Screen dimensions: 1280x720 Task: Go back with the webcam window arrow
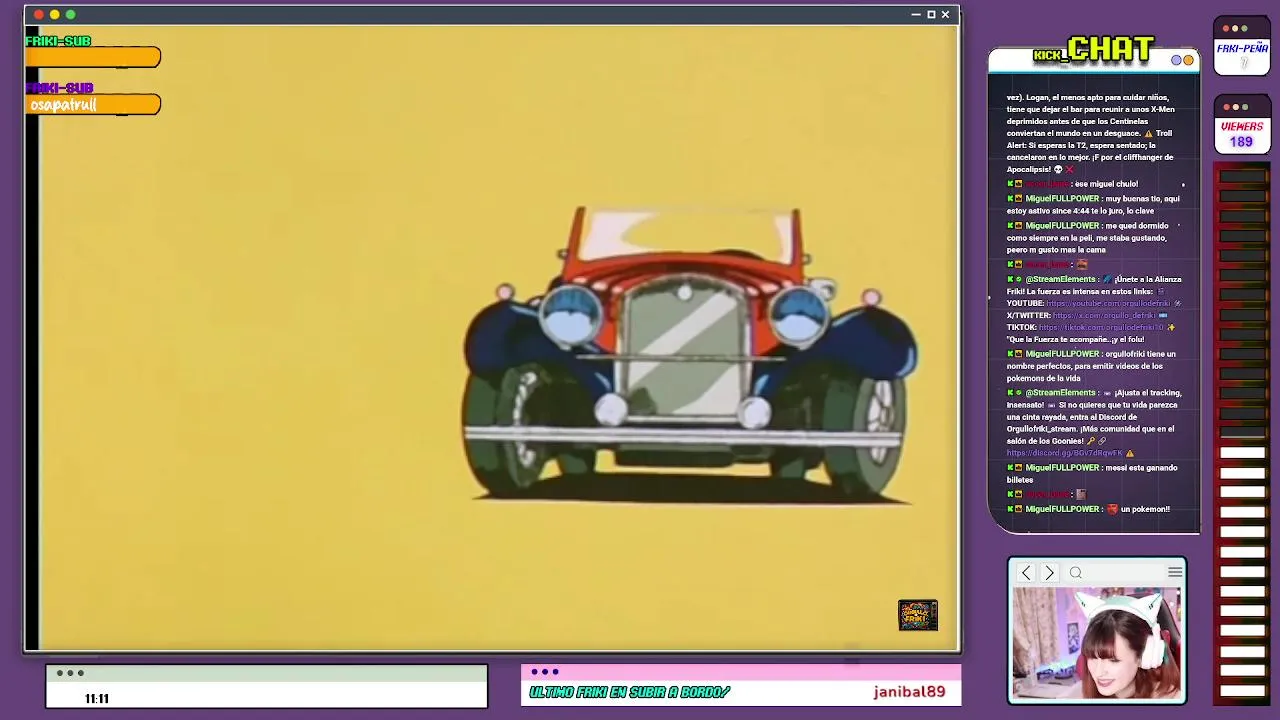click(x=1026, y=573)
